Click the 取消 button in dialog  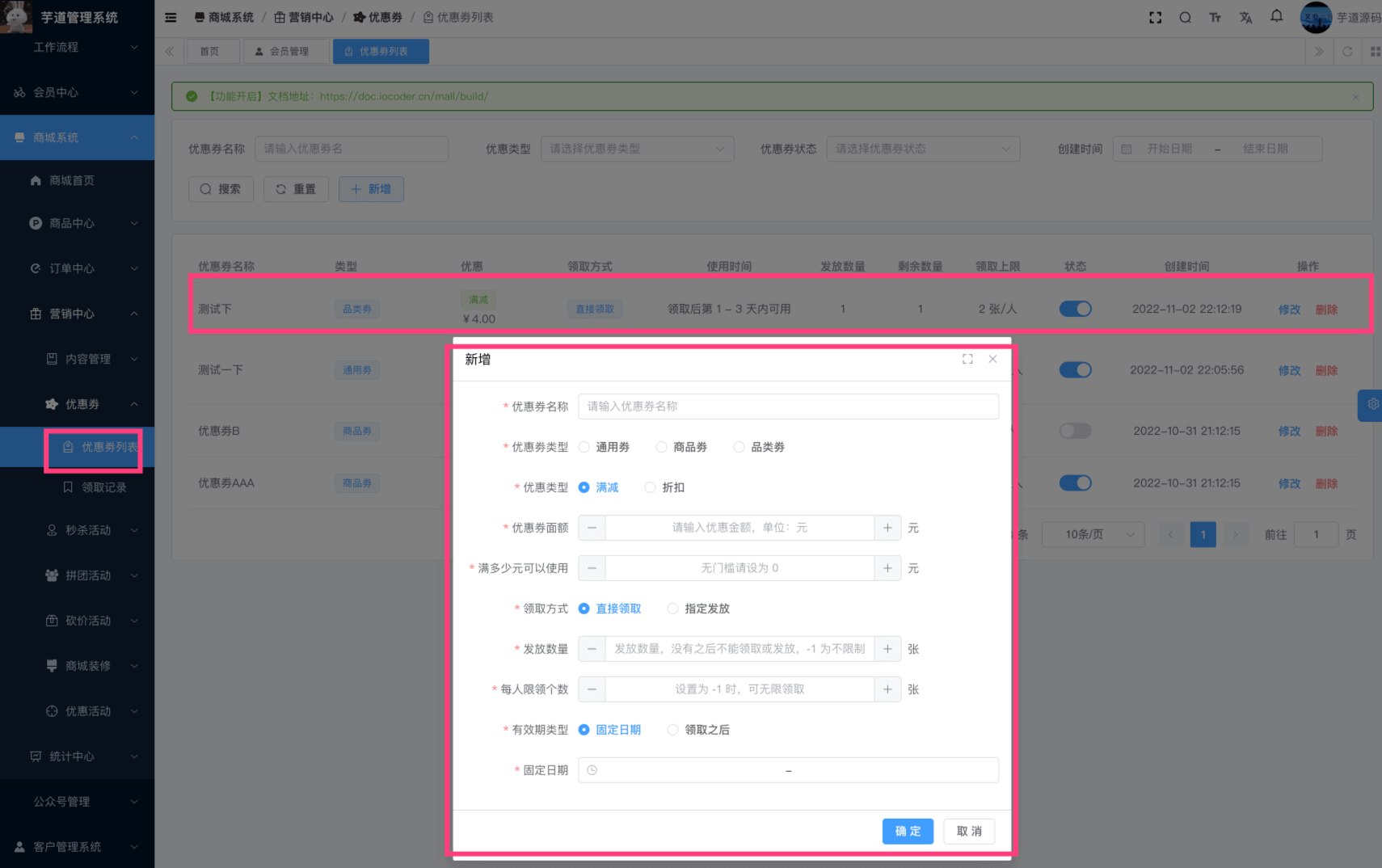[x=968, y=831]
